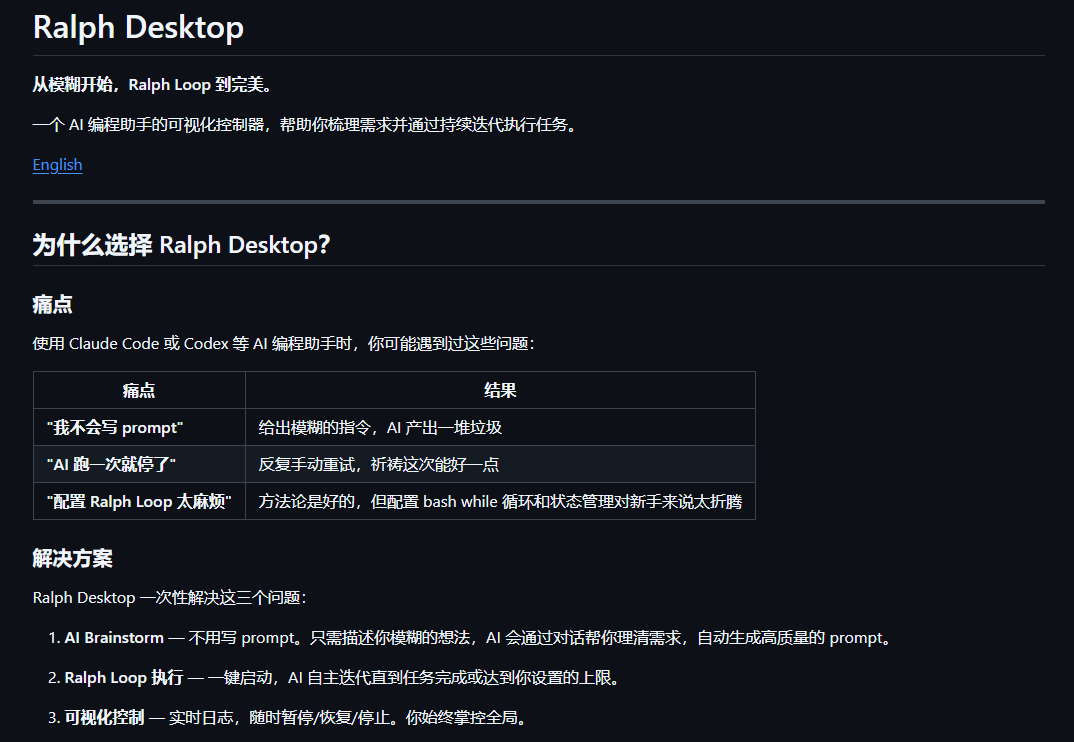This screenshot has height=742, width=1074.
Task: Click the English language link
Action: [x=57, y=165]
